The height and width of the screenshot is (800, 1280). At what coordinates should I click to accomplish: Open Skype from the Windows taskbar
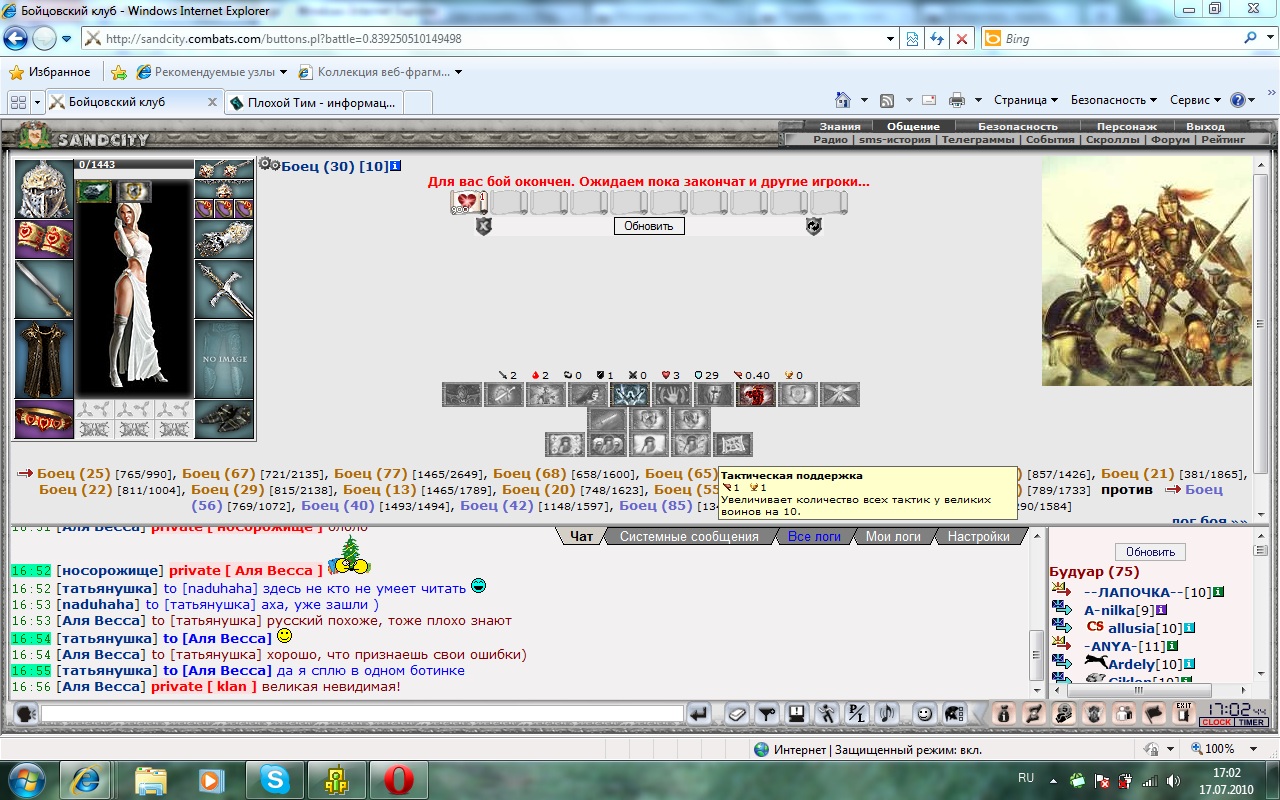pyautogui.click(x=274, y=779)
